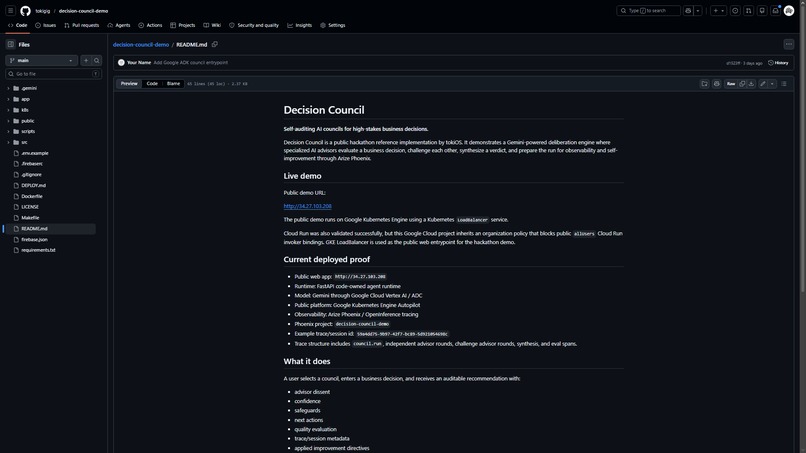This screenshot has height=453, width=806.
Task: Search files with the magnifier button
Action: click(97, 61)
